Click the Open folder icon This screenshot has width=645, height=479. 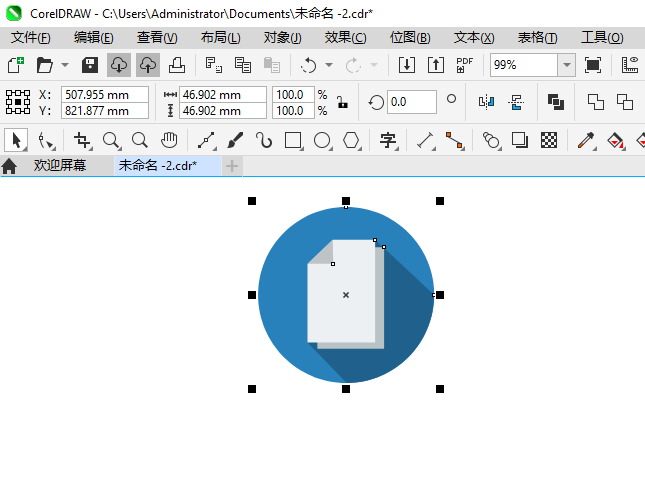pyautogui.click(x=44, y=65)
